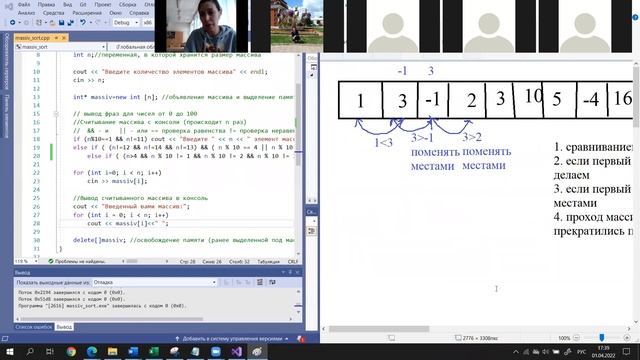Expand the source control dropdown in status bar
The width and height of the screenshot is (640, 360).
[287, 338]
